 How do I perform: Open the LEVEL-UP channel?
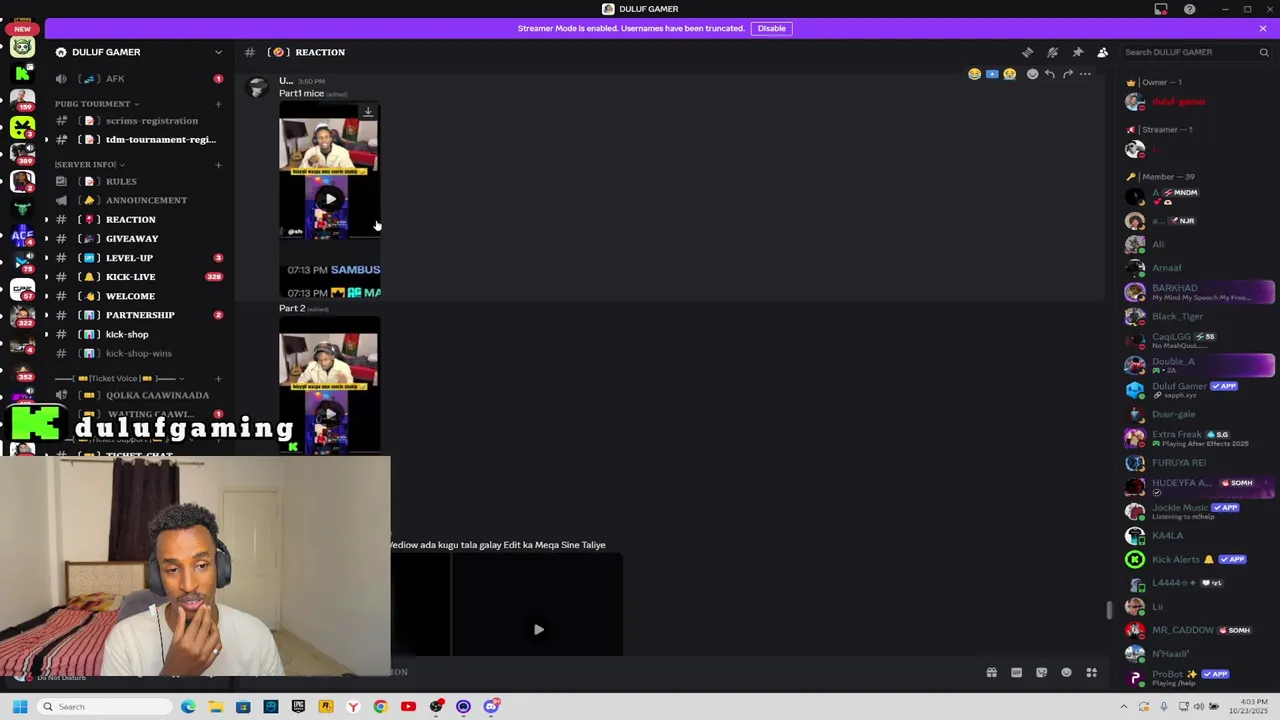point(140,258)
